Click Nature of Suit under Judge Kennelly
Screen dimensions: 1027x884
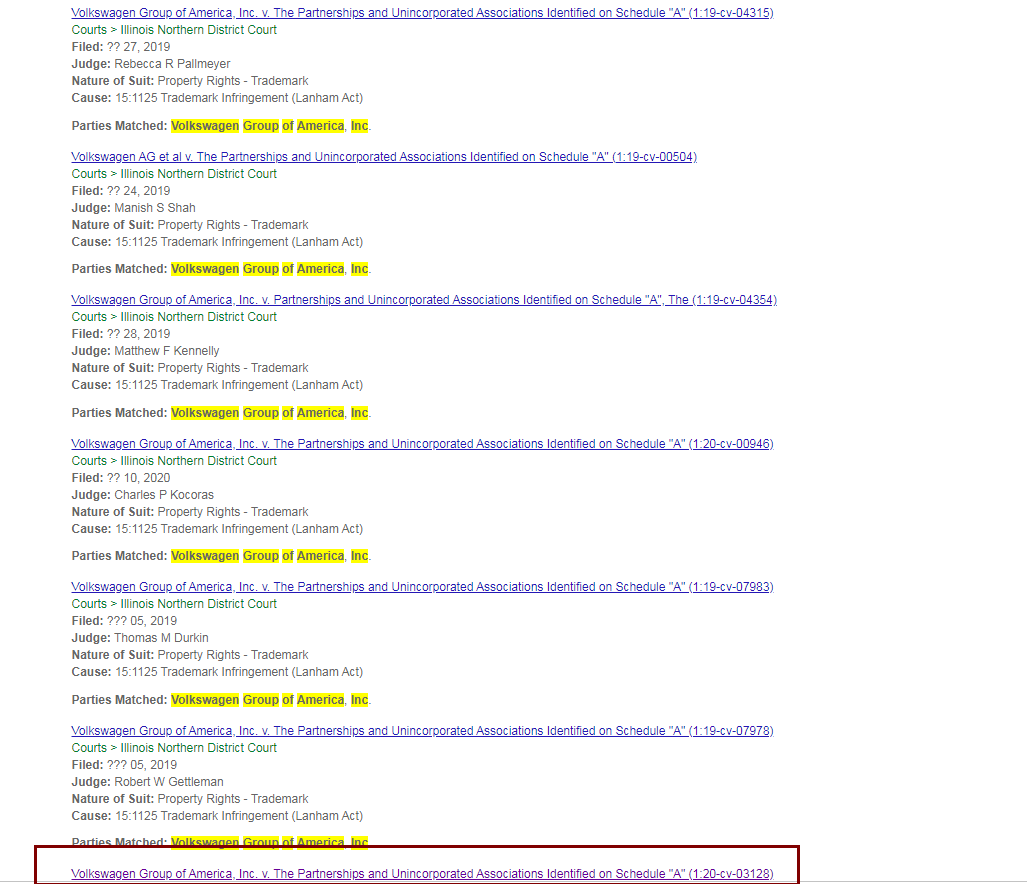(x=190, y=368)
